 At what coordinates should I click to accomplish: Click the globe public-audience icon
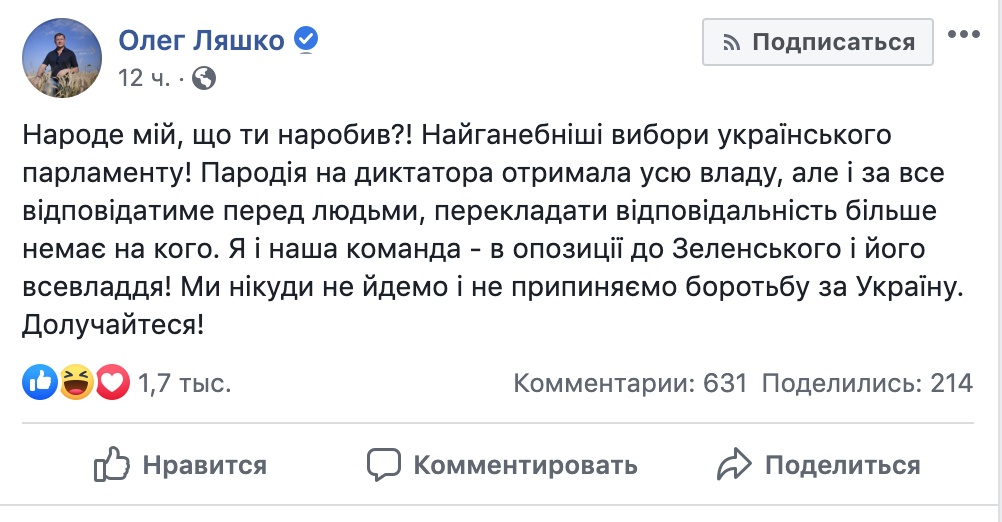[203, 77]
